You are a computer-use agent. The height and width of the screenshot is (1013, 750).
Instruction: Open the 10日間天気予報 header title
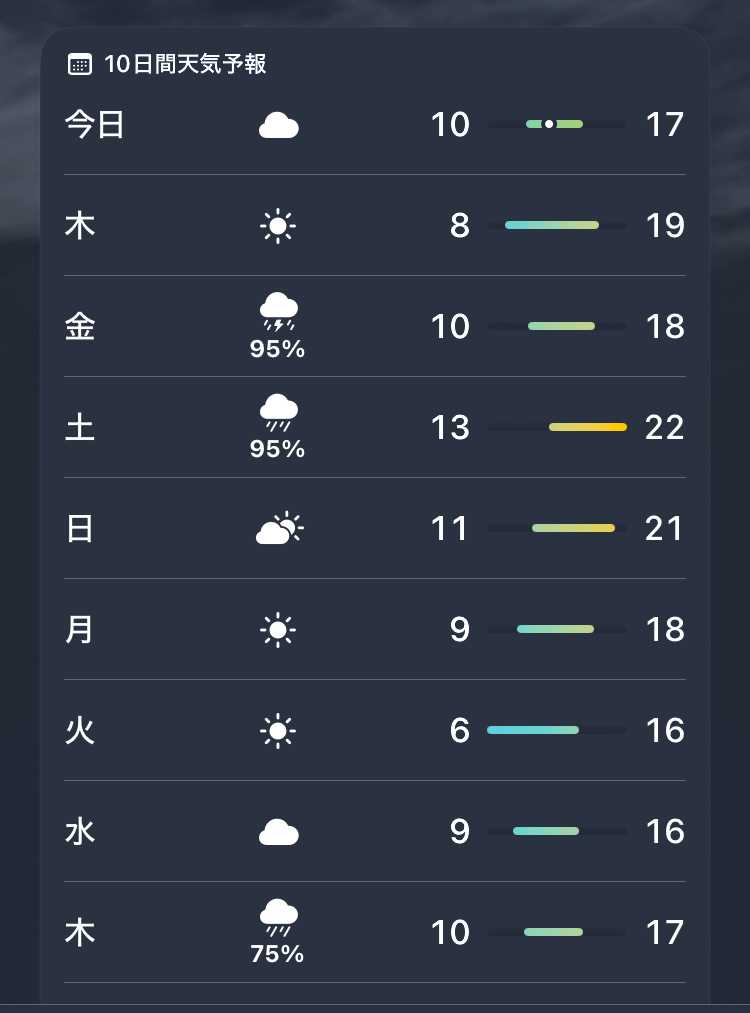click(185, 65)
